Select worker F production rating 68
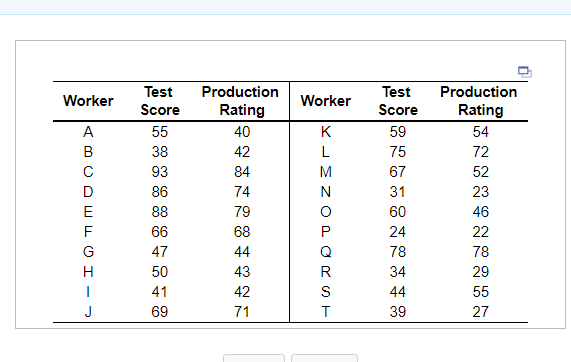The height and width of the screenshot is (362, 571). pos(242,232)
